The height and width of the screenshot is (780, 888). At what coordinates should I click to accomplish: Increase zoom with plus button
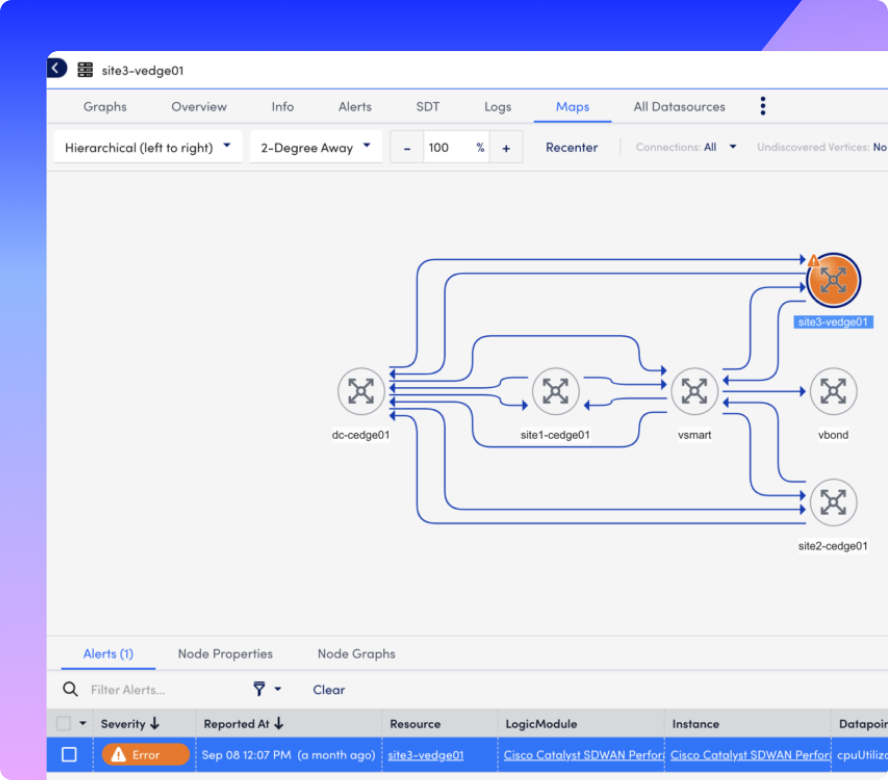[506, 148]
